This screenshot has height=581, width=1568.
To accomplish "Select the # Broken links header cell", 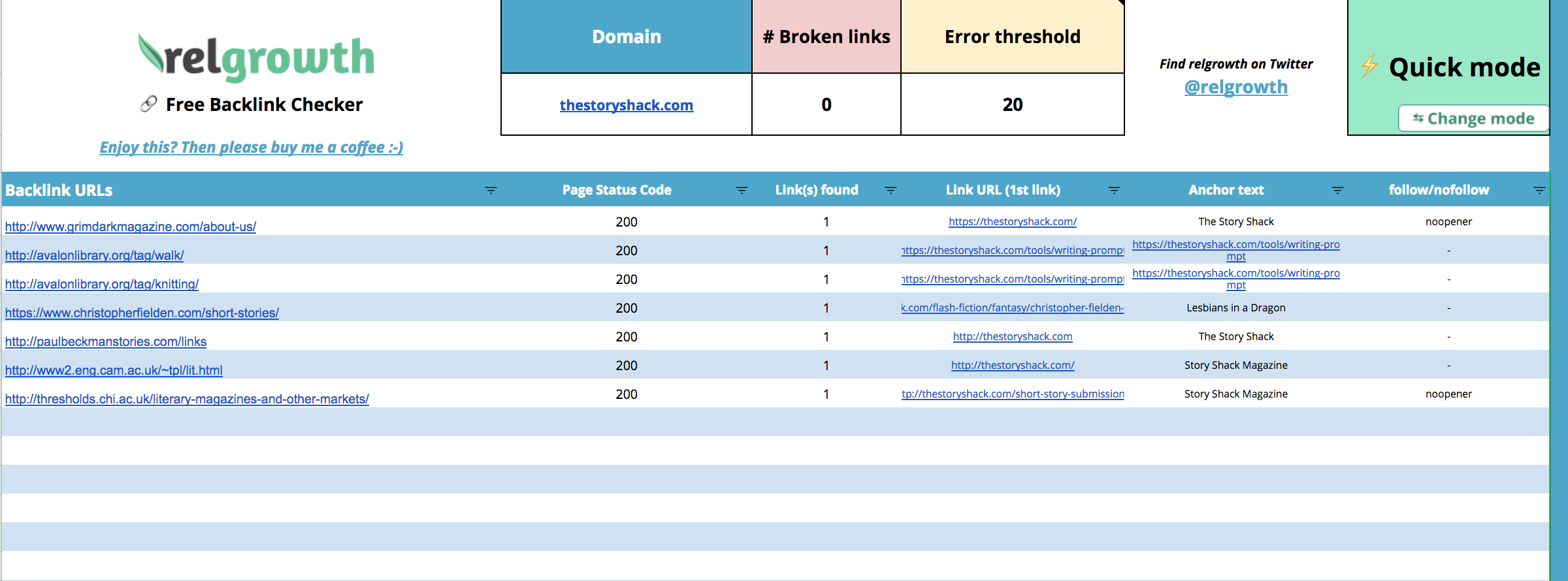I will (x=826, y=37).
